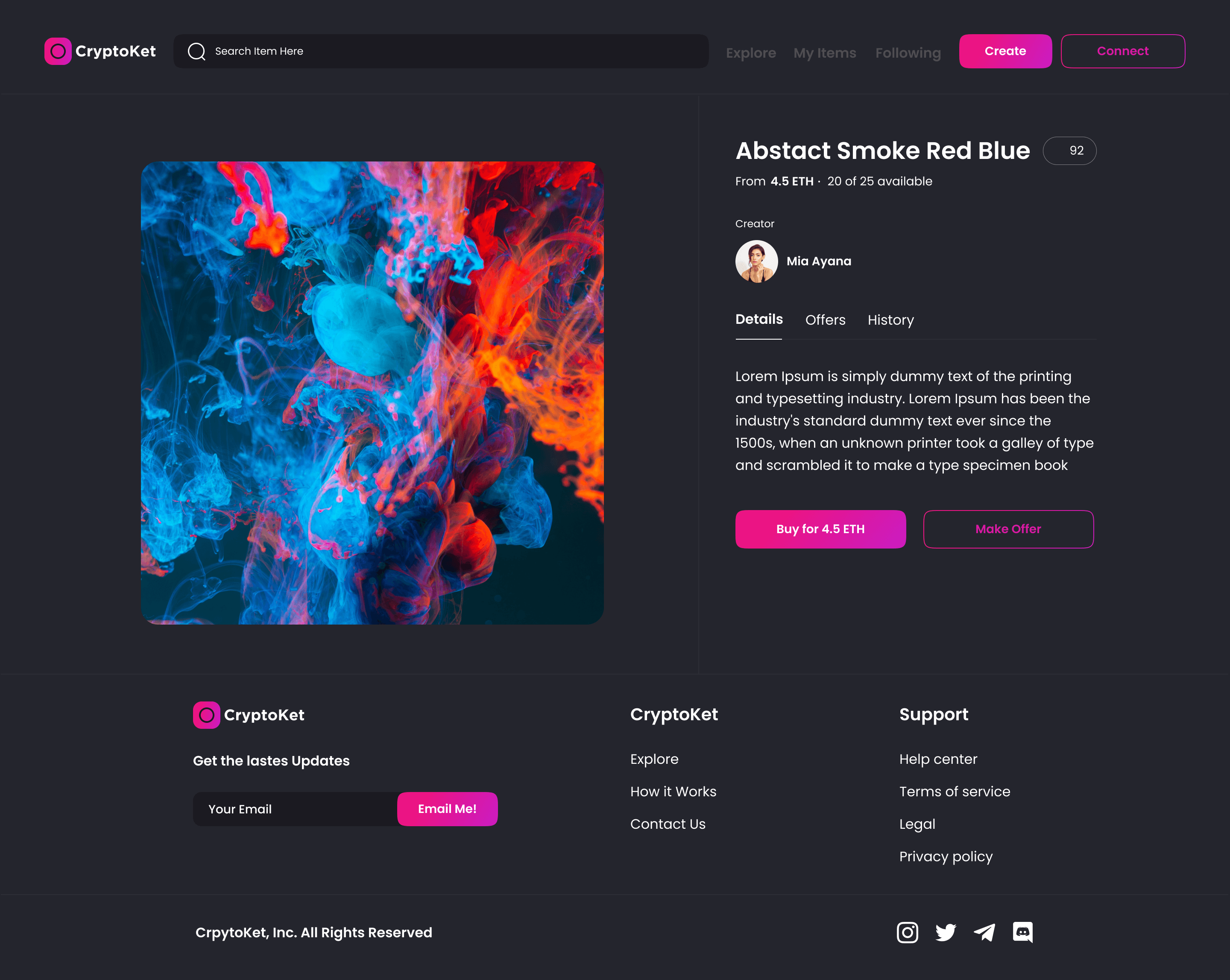Click the Buy for 4.5 ETH button

click(821, 529)
